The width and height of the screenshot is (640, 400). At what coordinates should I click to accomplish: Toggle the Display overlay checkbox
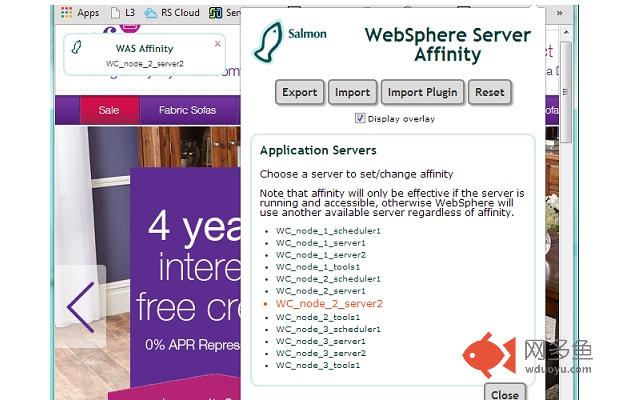(x=360, y=118)
